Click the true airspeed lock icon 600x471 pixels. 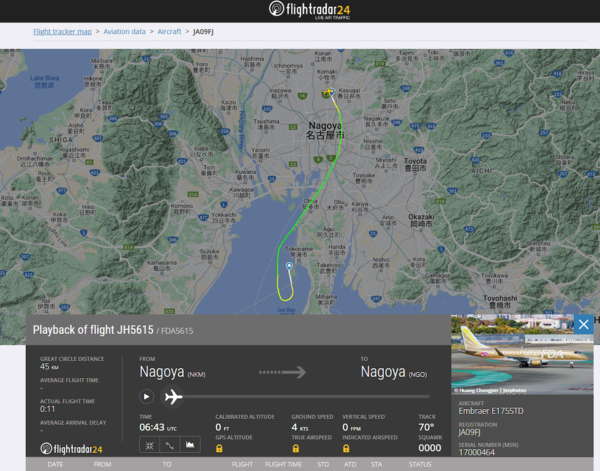pos(295,448)
